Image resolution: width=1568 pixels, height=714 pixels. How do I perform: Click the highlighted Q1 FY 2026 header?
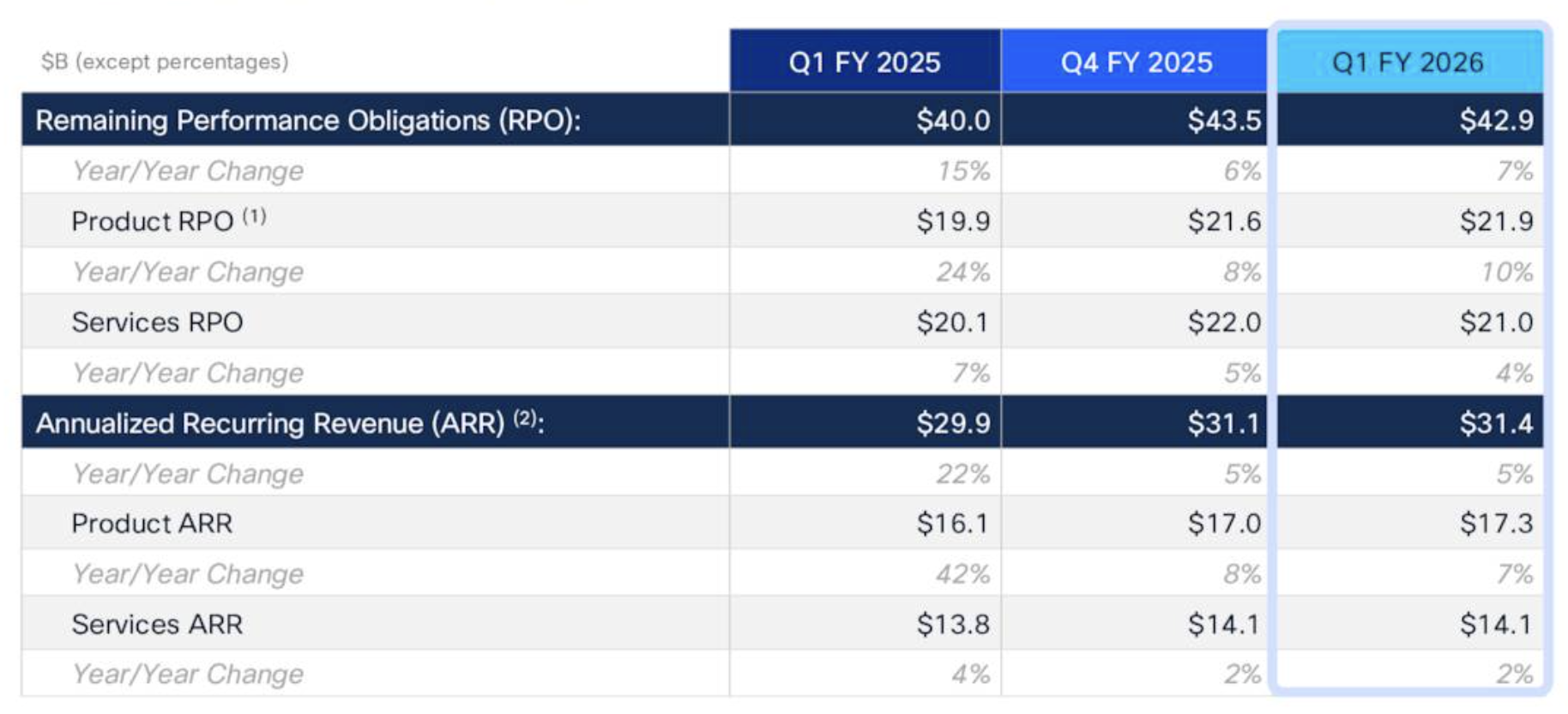click(1408, 63)
